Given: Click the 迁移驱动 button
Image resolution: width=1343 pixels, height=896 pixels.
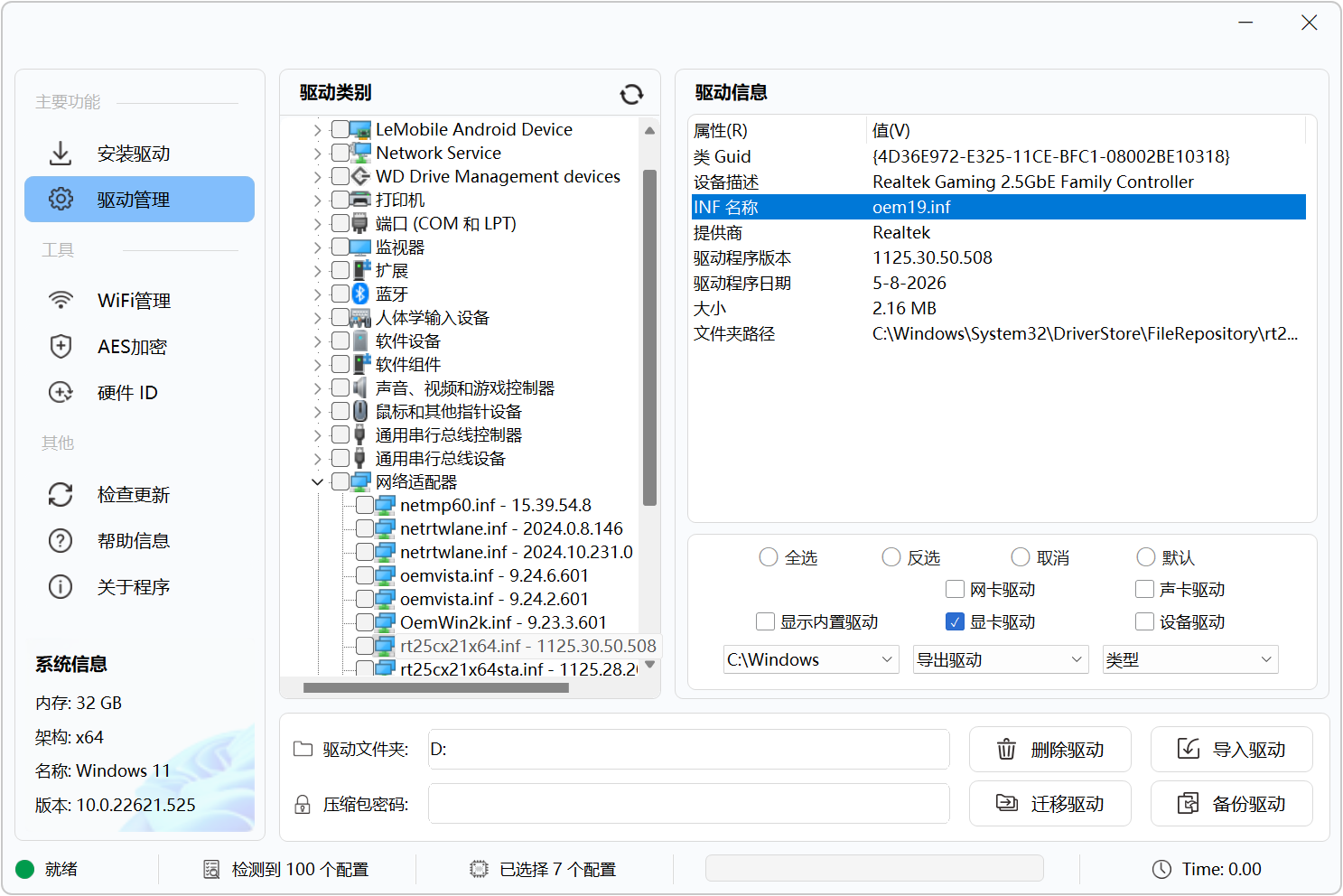Looking at the screenshot, I should point(1049,803).
